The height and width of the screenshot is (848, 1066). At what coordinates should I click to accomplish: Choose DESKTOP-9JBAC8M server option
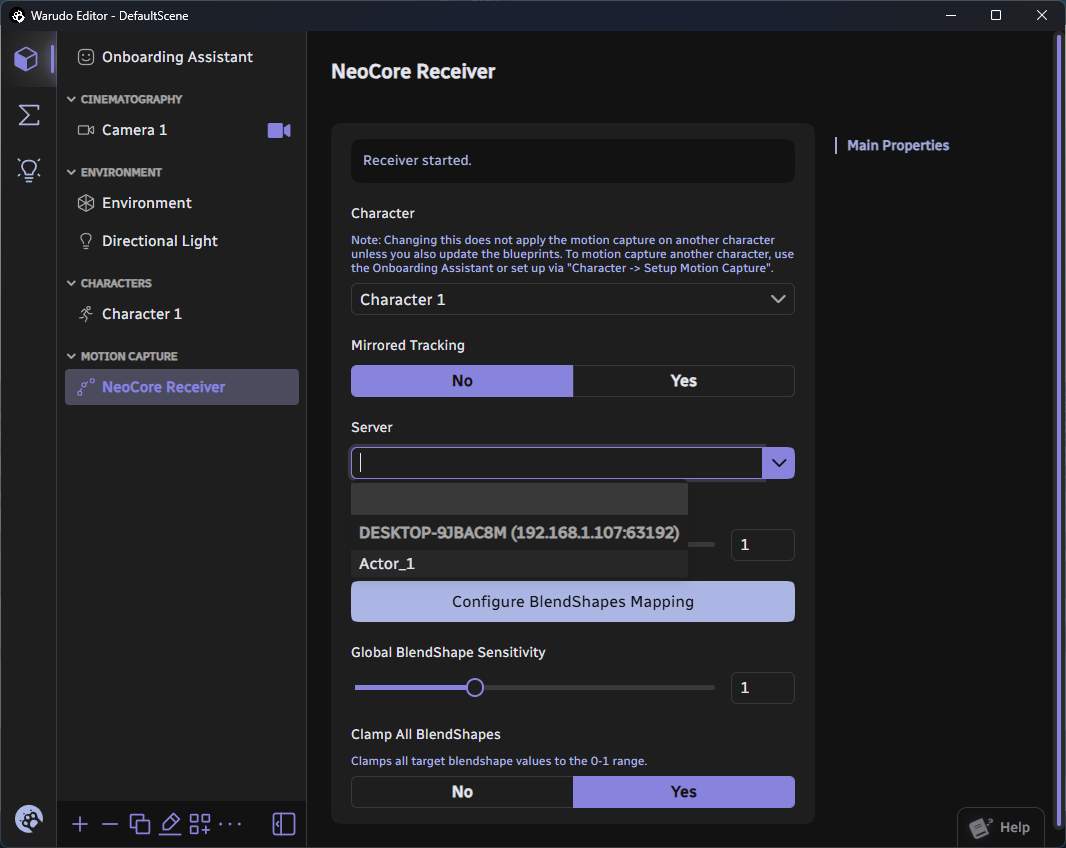(519, 532)
